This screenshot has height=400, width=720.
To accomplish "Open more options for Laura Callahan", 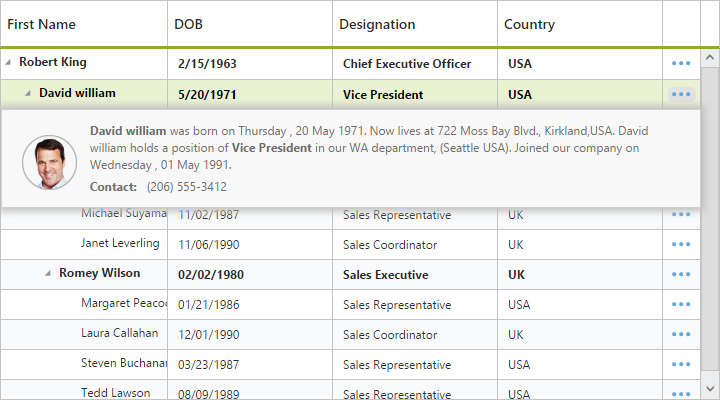I will (x=681, y=334).
